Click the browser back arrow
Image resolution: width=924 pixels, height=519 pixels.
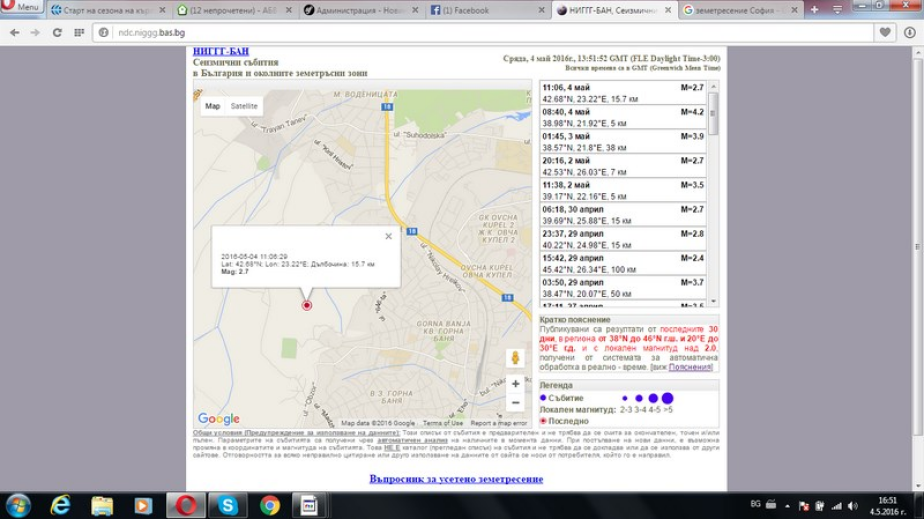click(14, 32)
